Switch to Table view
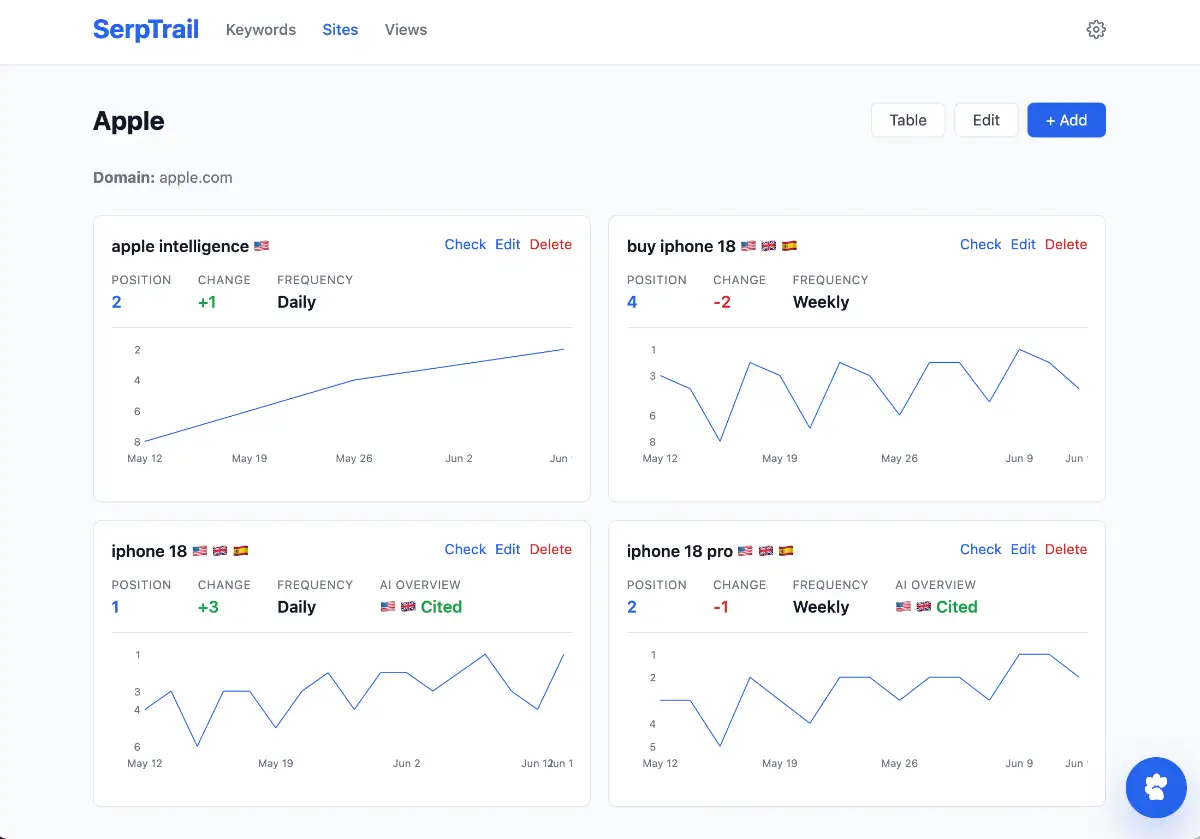The width and height of the screenshot is (1200, 839). pos(908,120)
